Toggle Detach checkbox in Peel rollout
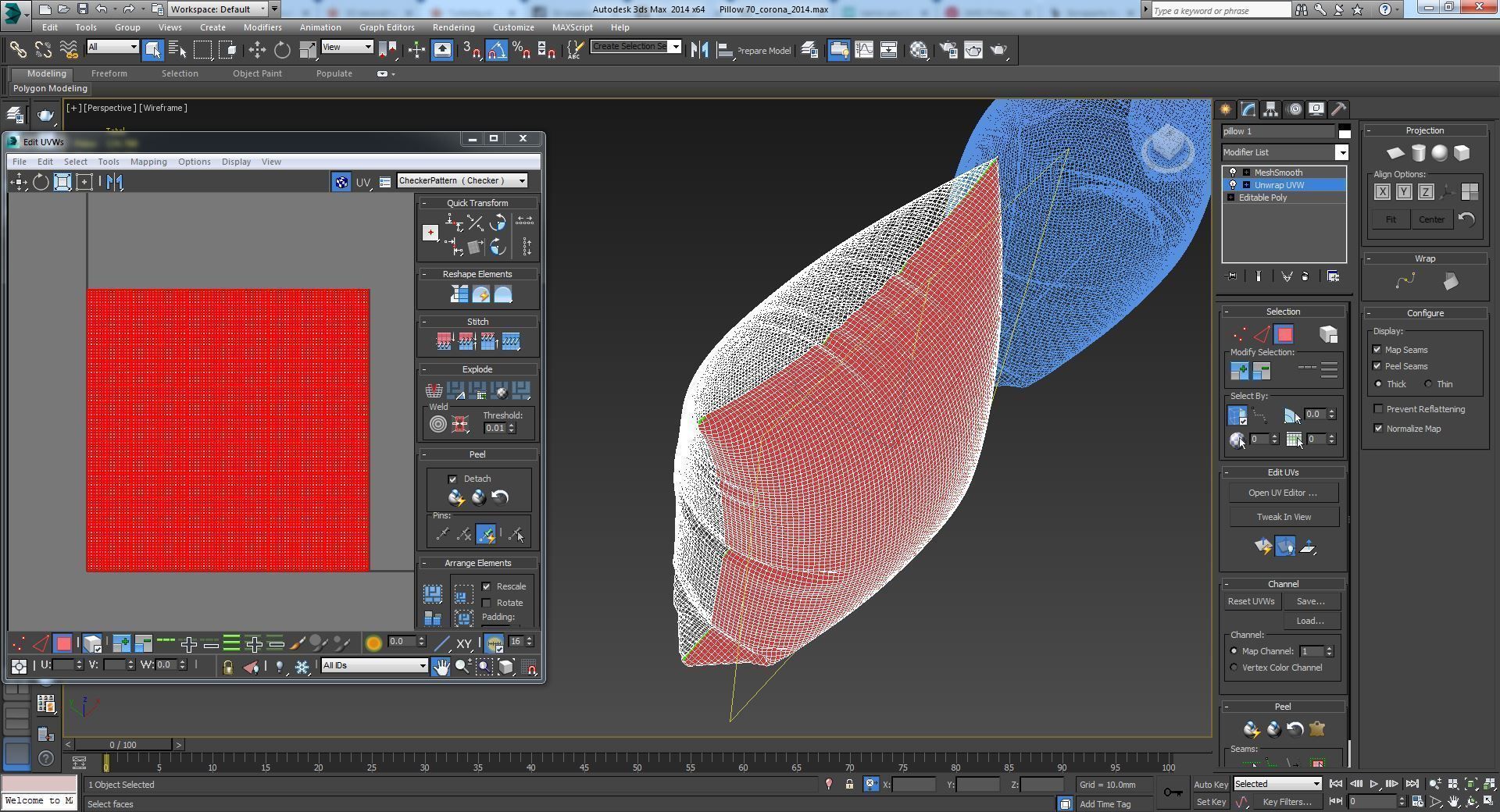The width and height of the screenshot is (1500, 812). click(452, 479)
